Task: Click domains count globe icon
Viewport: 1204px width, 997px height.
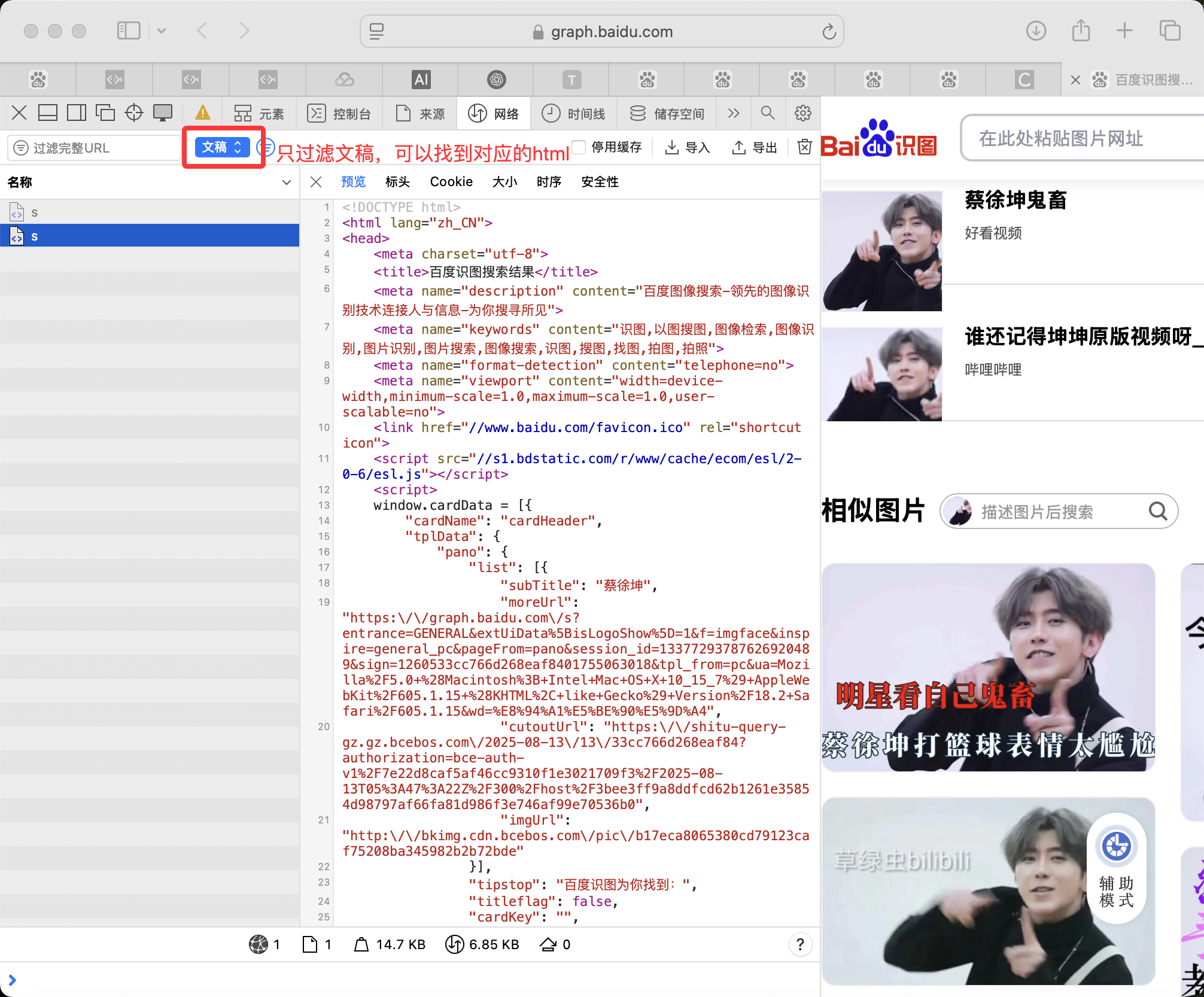Action: tap(259, 944)
